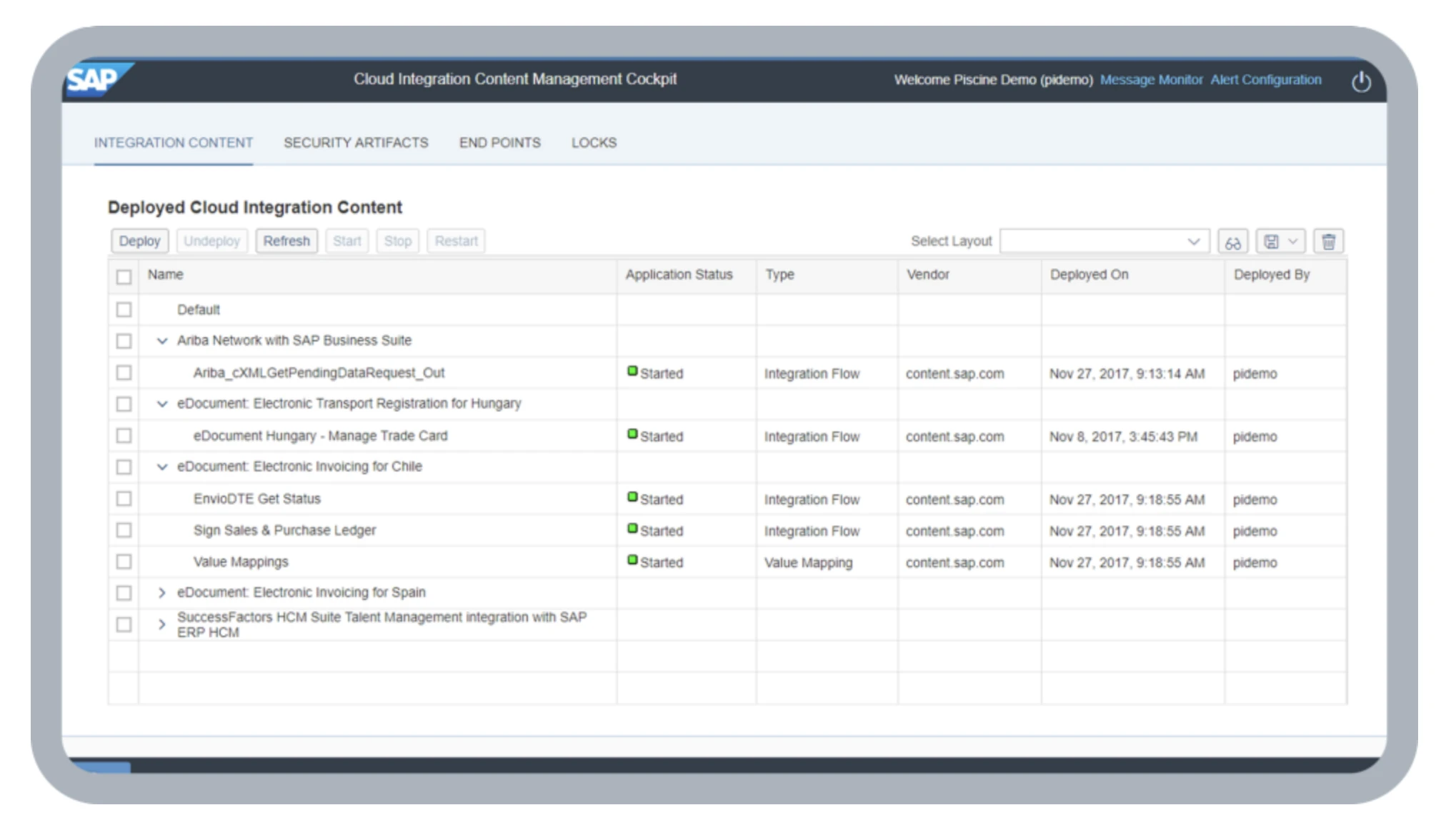The image size is (1456, 830).
Task: Open the Locks tab
Action: click(x=594, y=143)
